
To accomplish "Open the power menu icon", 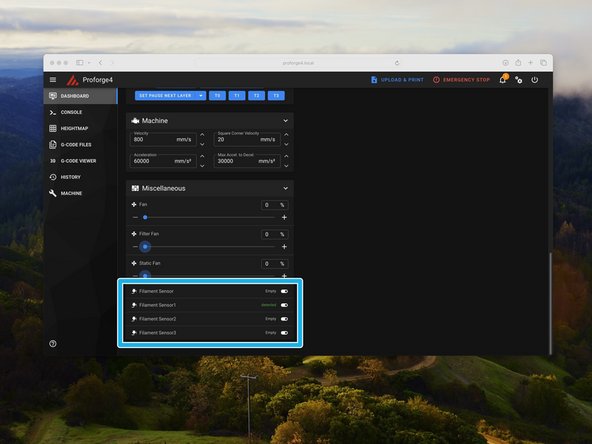I will (x=535, y=80).
